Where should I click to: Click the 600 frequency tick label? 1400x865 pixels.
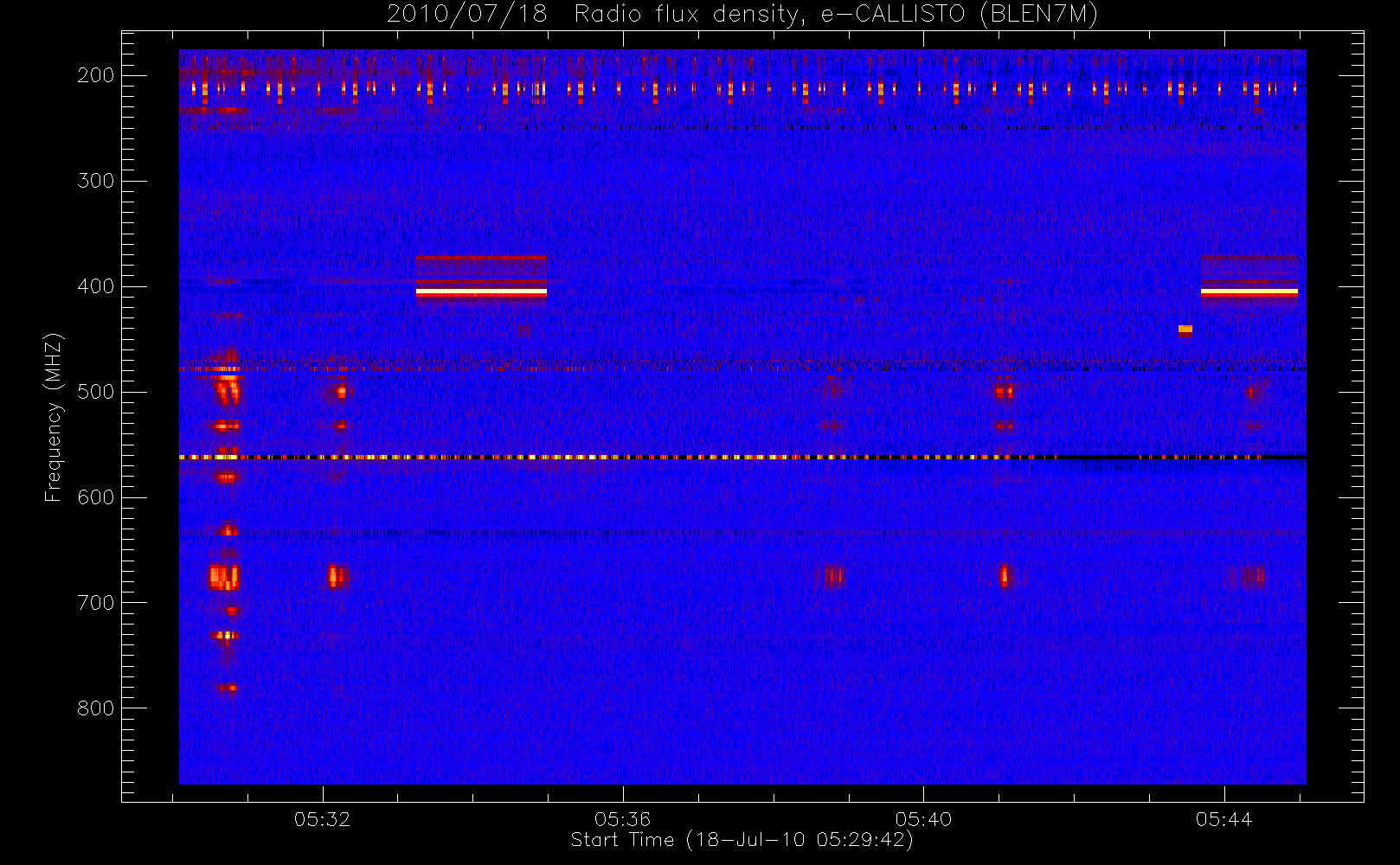click(x=96, y=497)
